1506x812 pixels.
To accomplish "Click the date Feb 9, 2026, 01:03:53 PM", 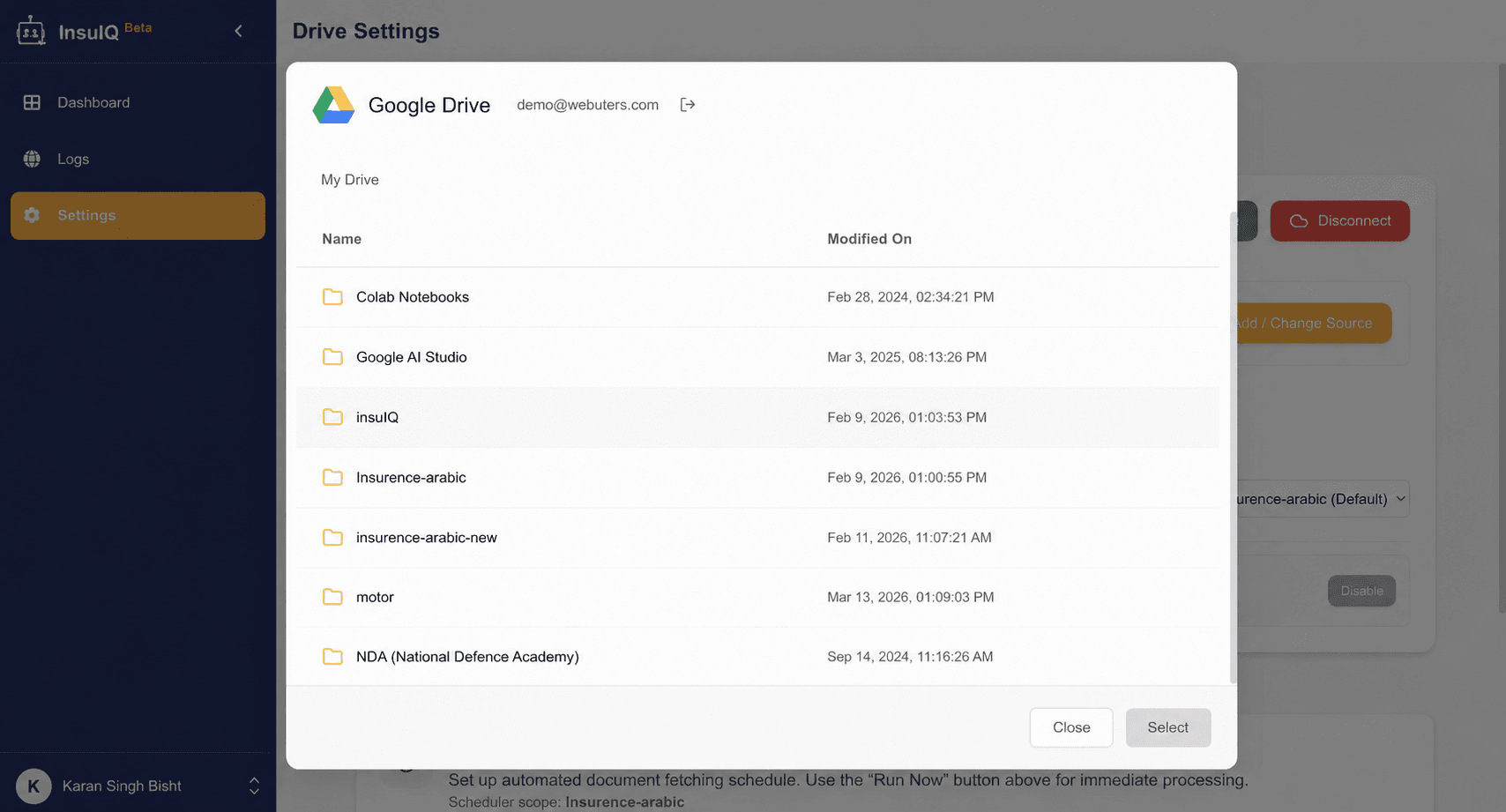I will point(907,417).
